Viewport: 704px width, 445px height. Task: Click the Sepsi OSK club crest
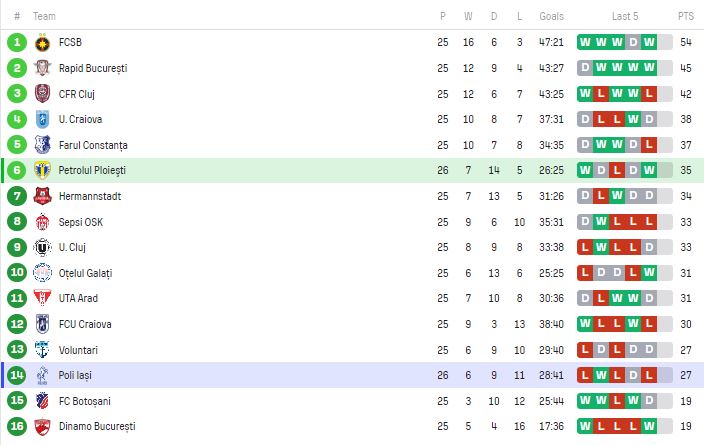pyautogui.click(x=42, y=222)
